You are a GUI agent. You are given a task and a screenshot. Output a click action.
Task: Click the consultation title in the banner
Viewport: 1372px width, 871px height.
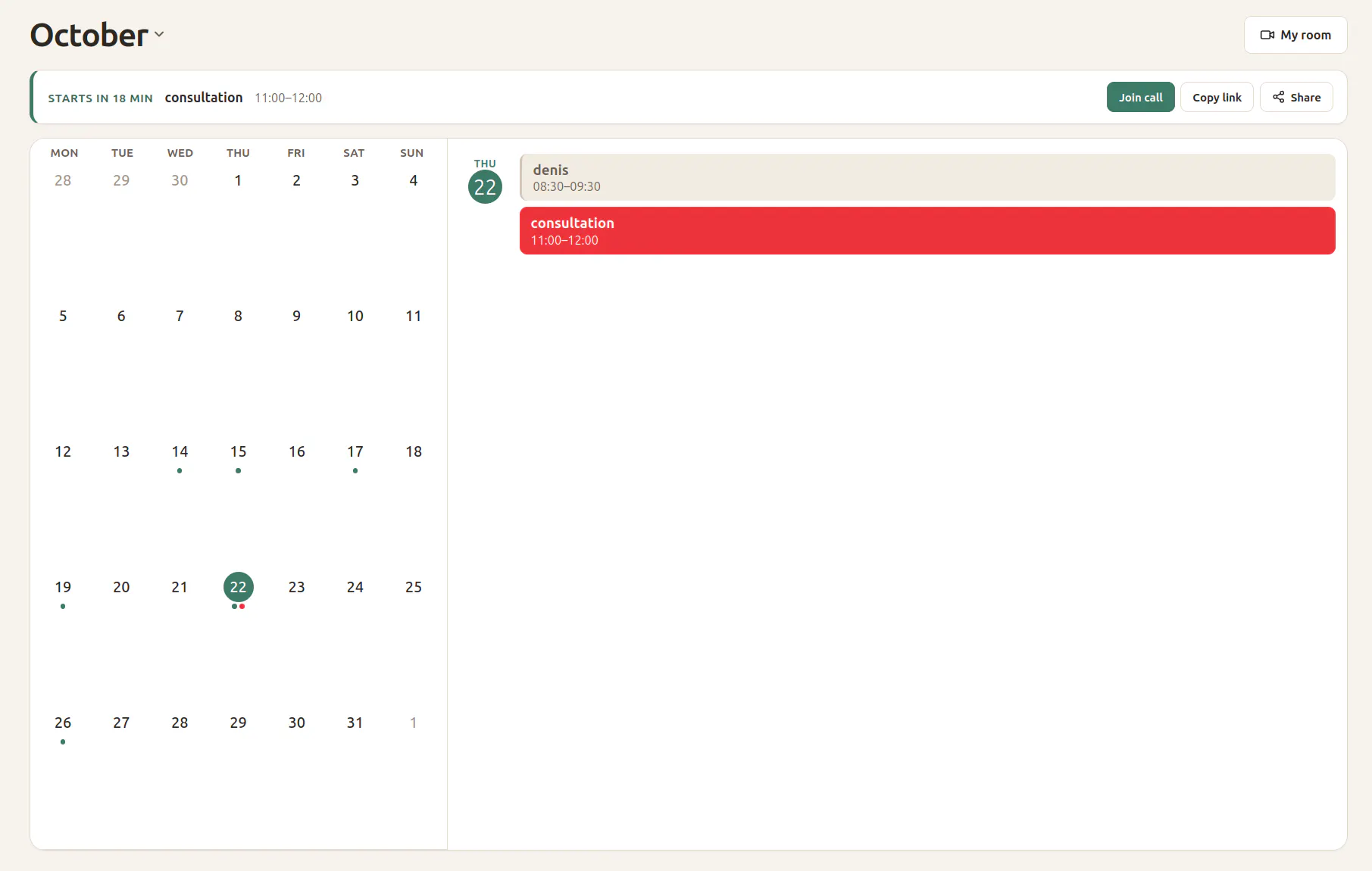[204, 98]
